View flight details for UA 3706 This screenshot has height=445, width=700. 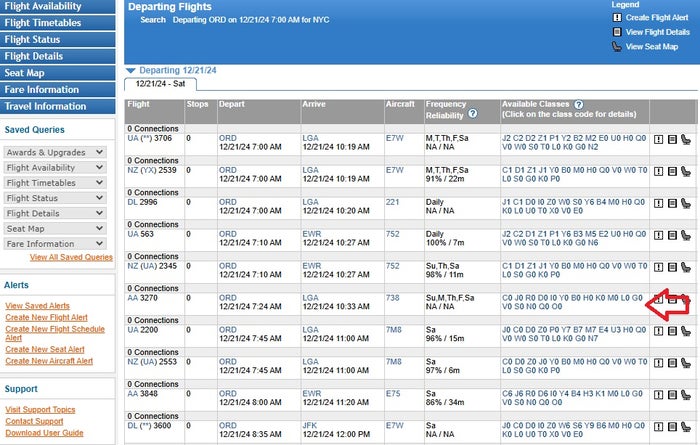[x=672, y=140]
